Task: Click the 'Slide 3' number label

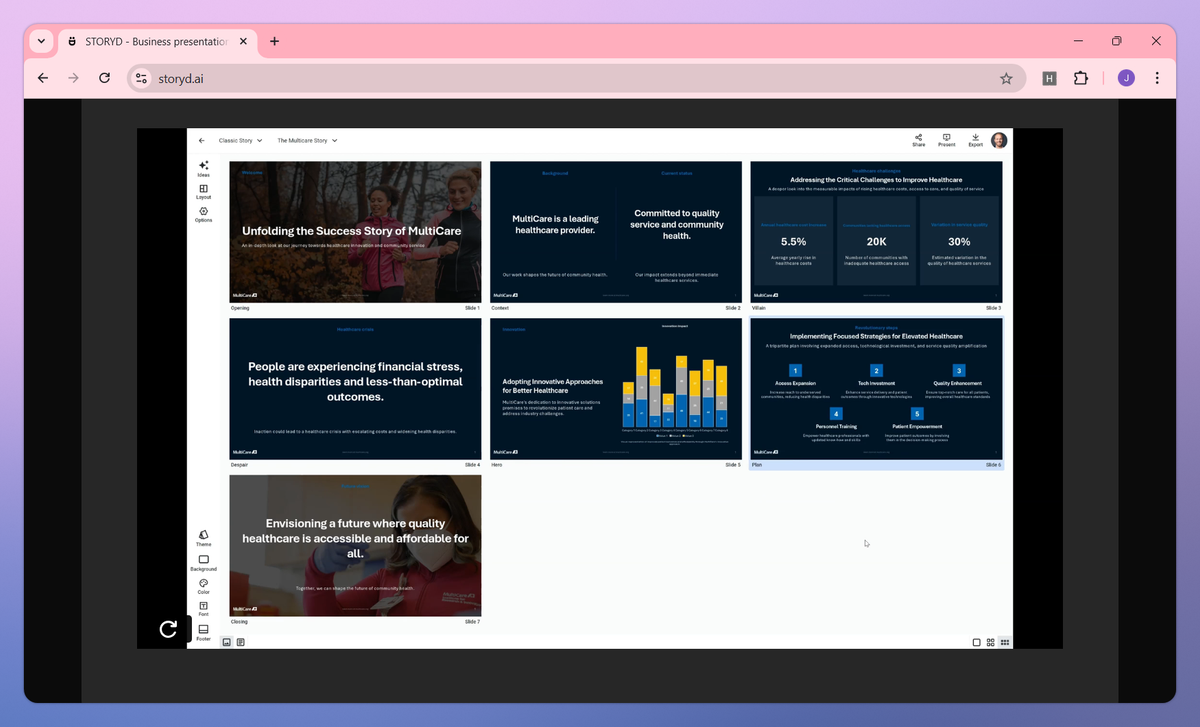Action: pyautogui.click(x=993, y=308)
